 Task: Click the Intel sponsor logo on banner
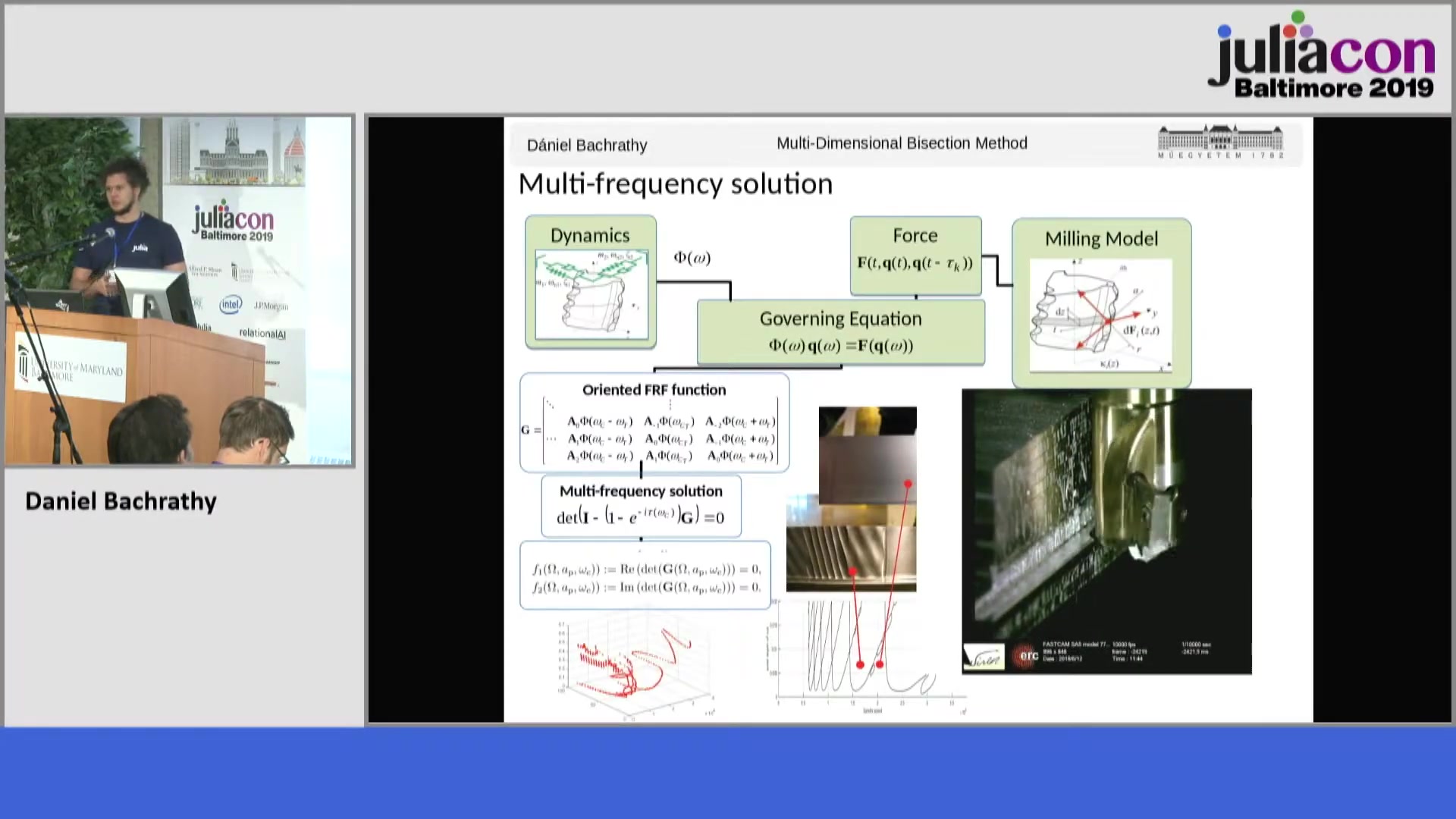231,305
